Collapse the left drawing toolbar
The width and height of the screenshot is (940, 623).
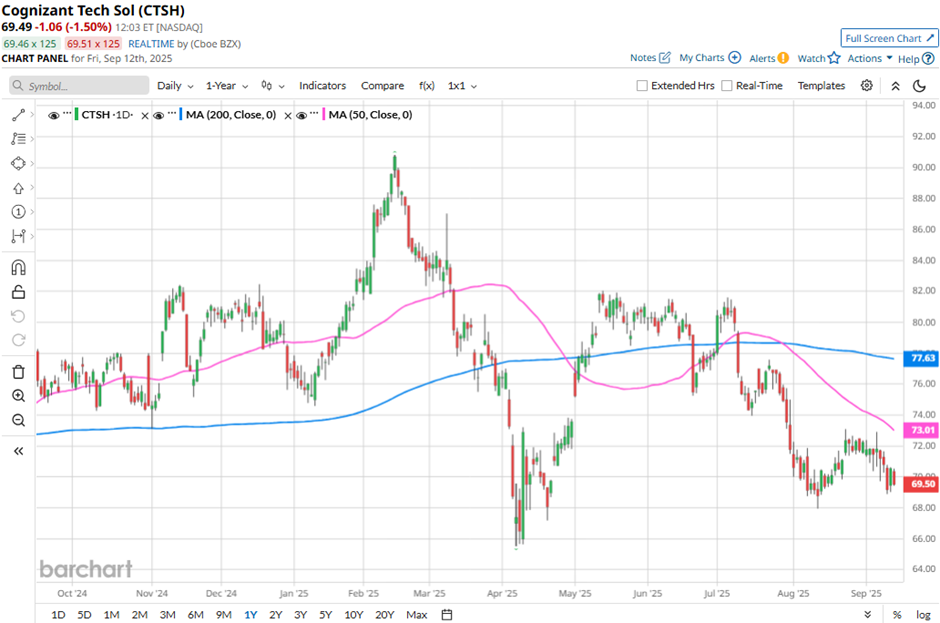click(19, 451)
